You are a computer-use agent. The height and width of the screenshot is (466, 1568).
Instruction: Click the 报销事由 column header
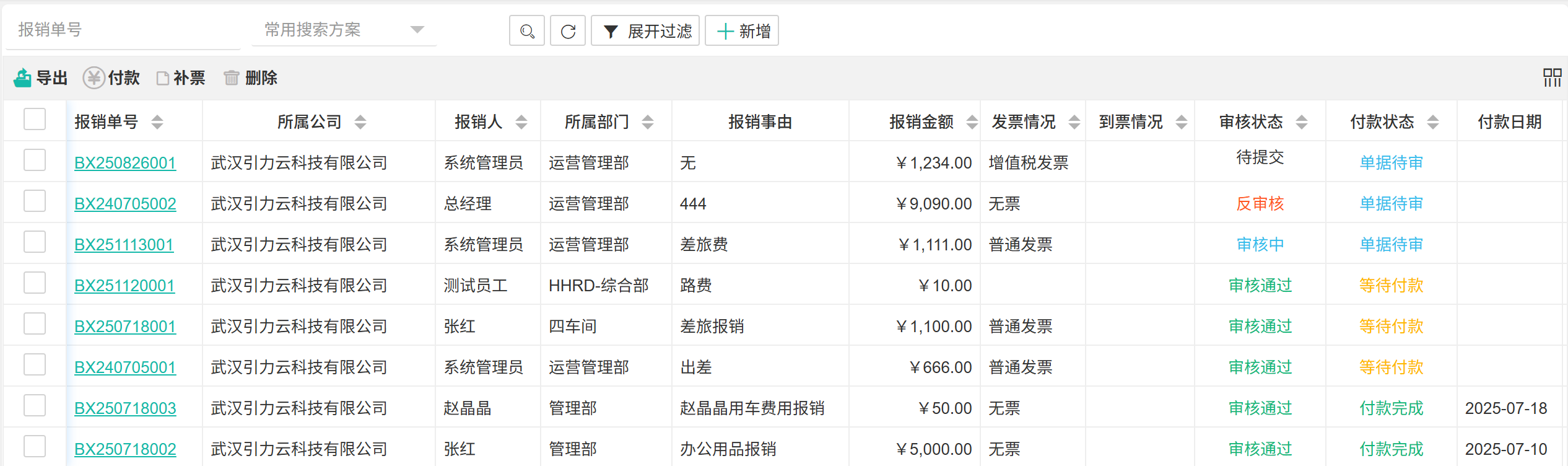click(760, 122)
